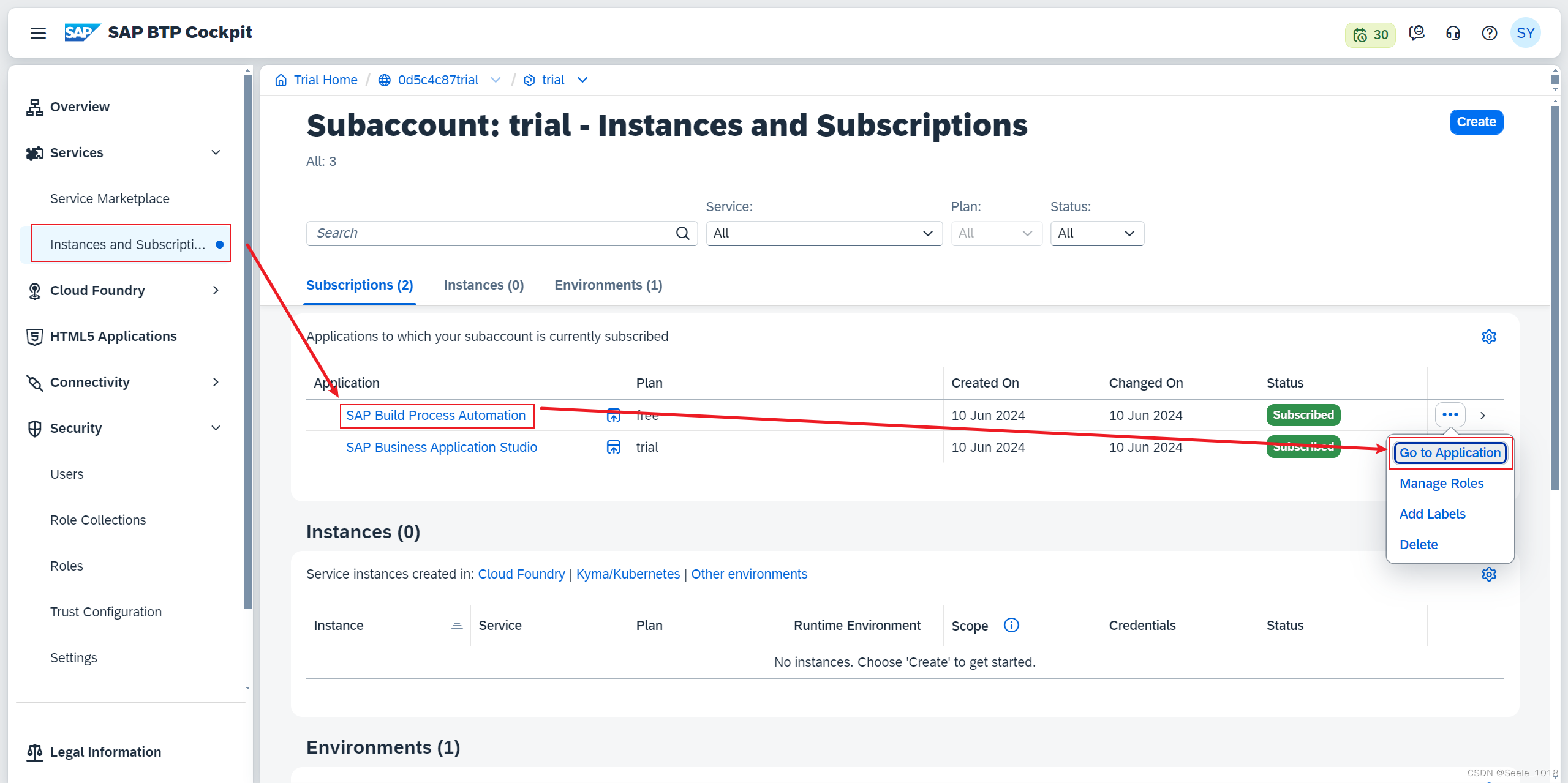Open the support headset icon

pos(1453,33)
